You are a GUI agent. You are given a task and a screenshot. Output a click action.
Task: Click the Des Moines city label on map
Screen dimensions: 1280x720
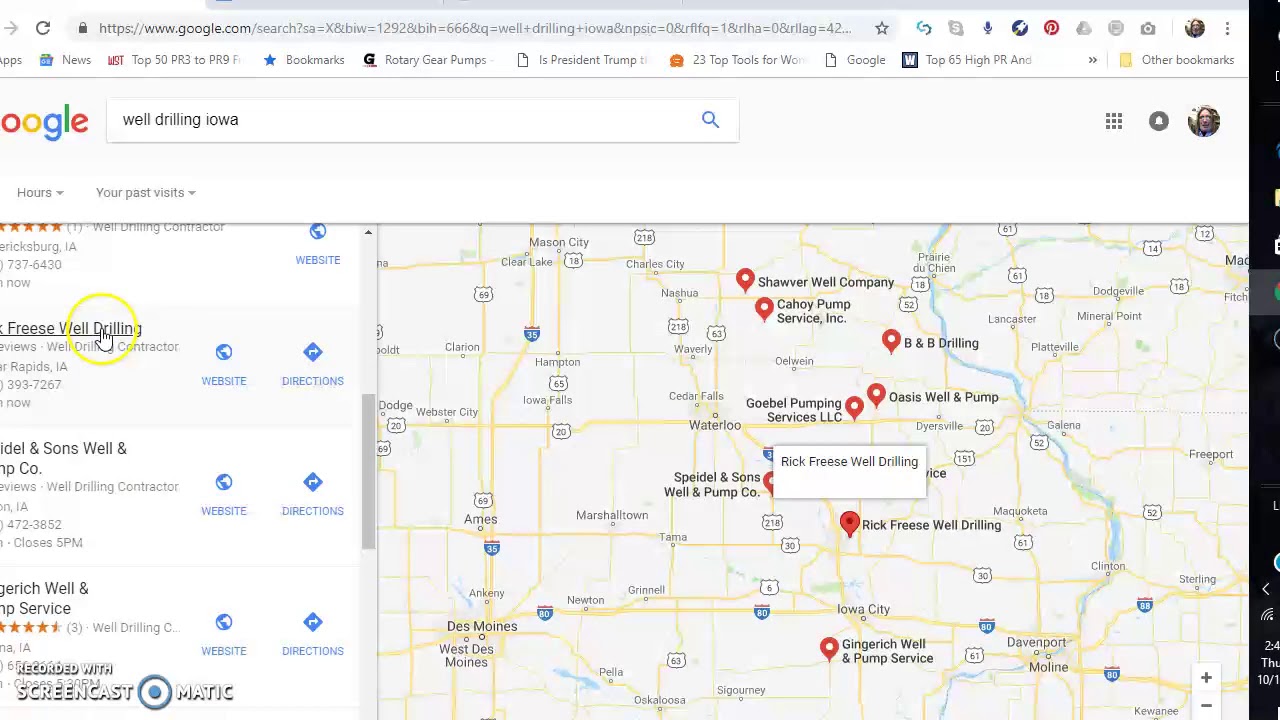tap(482, 626)
